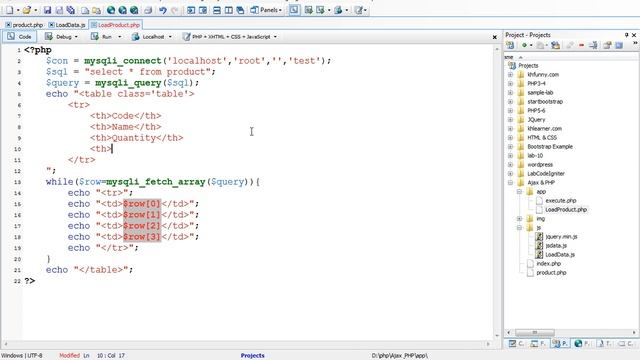Select the LoadProduct.php tab
Image resolution: width=640 pixels, height=360 pixels.
116,25
